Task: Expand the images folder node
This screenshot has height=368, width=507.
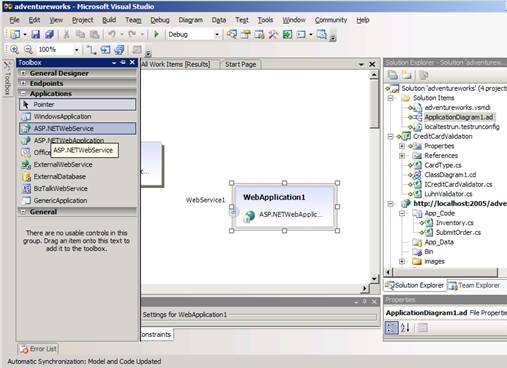Action: pos(402,261)
